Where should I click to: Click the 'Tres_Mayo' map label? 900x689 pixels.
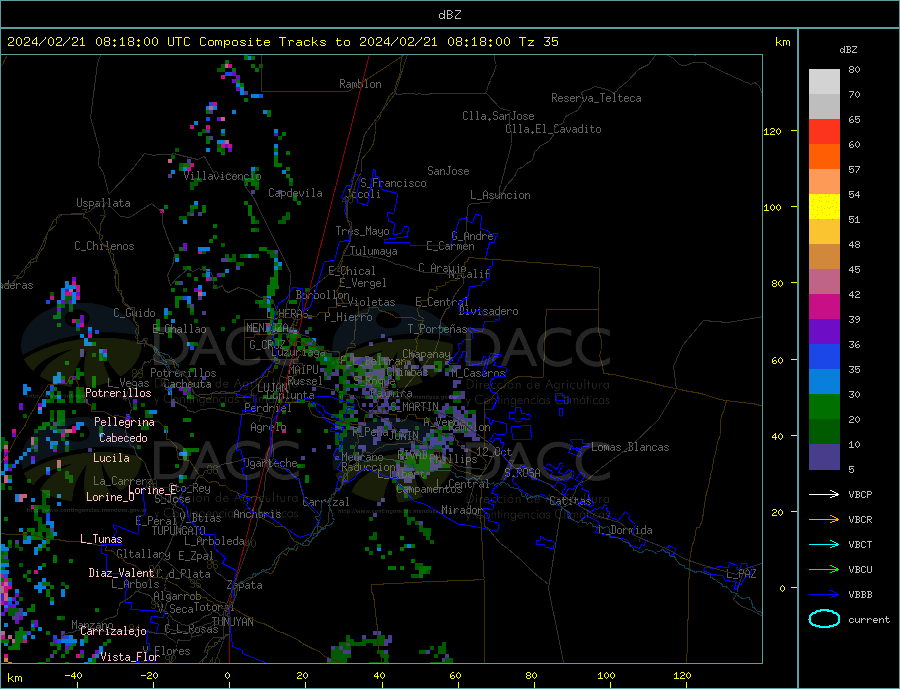362,231
